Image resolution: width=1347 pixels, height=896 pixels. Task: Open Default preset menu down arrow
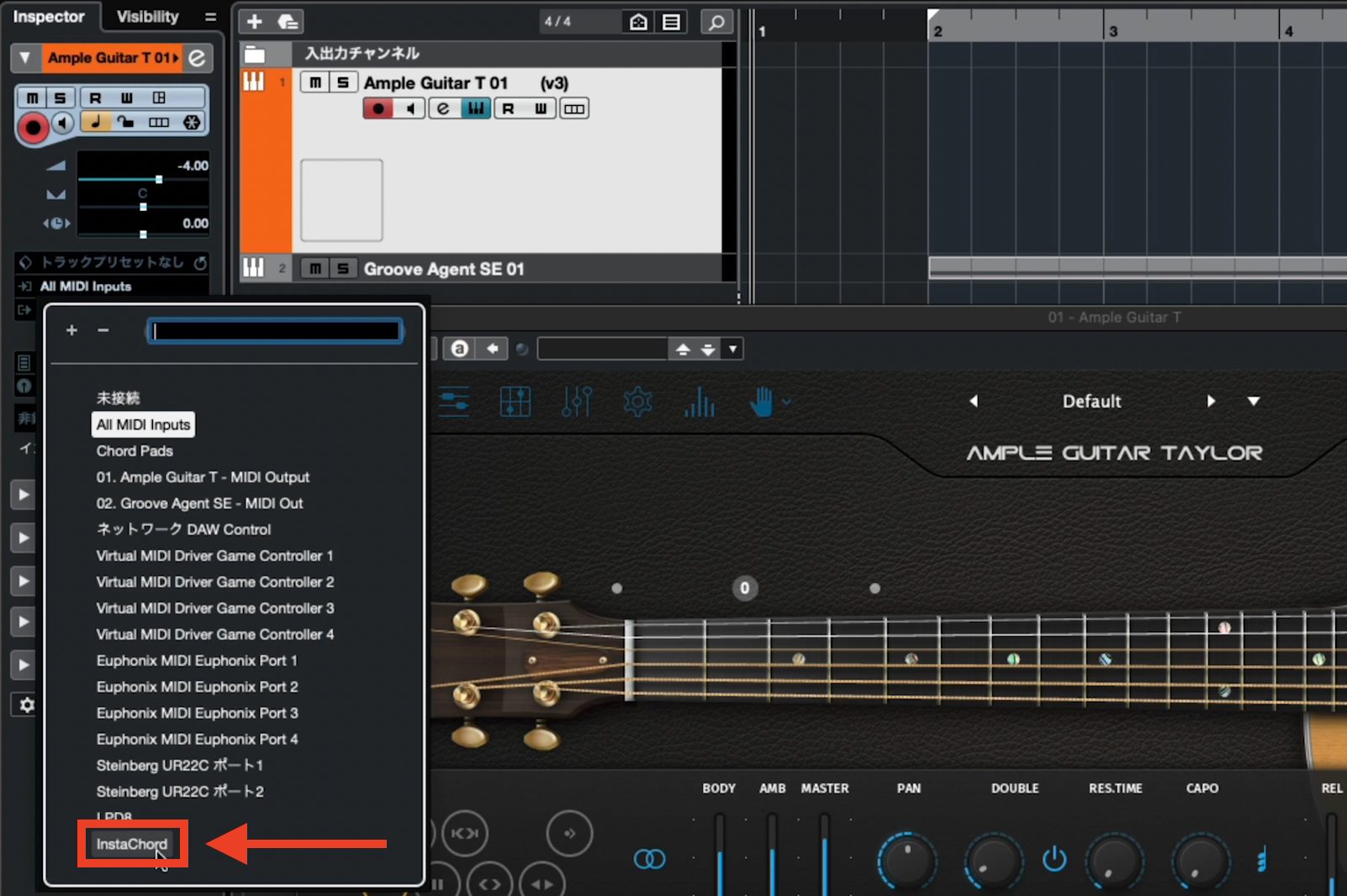pos(1254,401)
